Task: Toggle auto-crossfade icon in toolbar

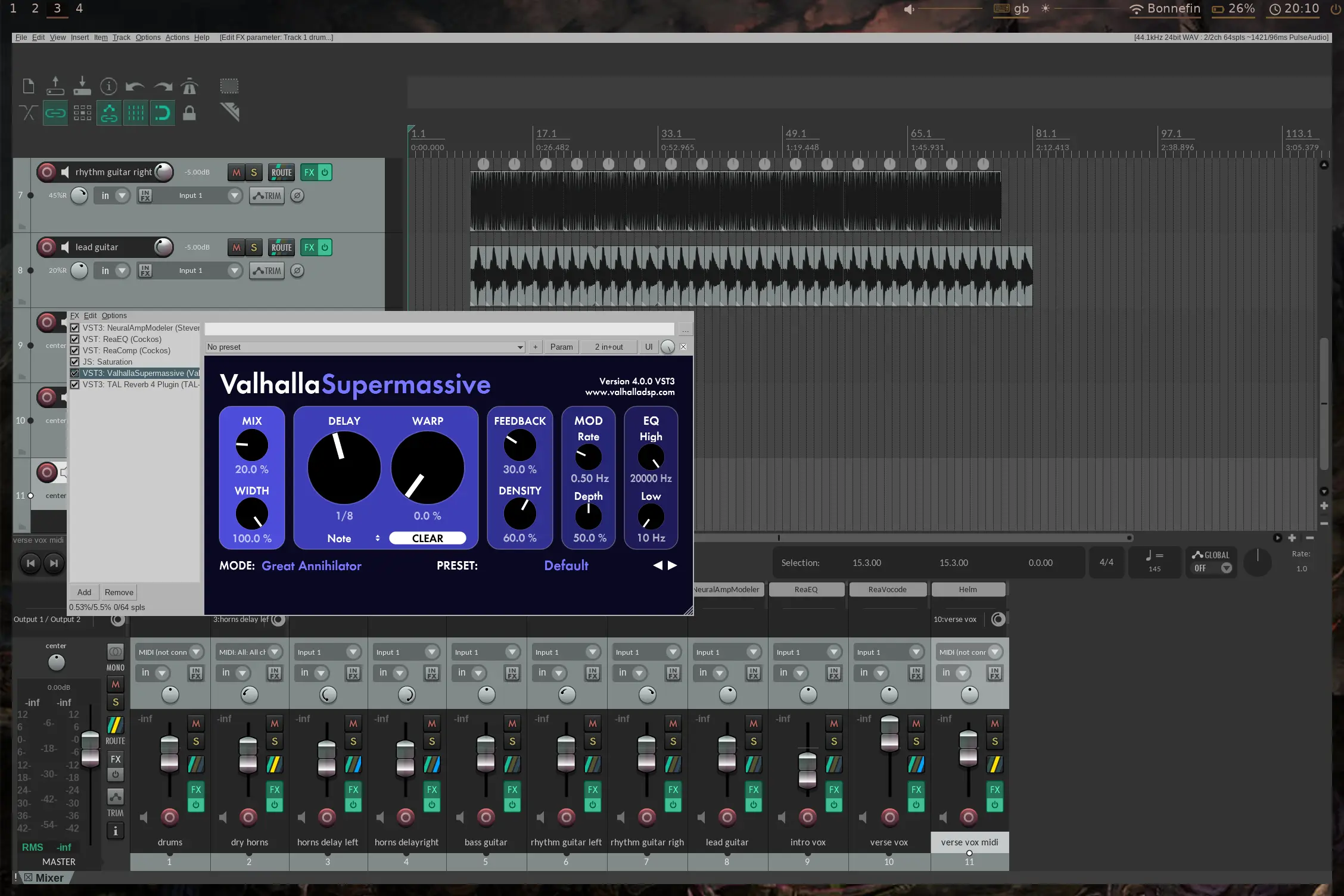Action: coord(28,113)
